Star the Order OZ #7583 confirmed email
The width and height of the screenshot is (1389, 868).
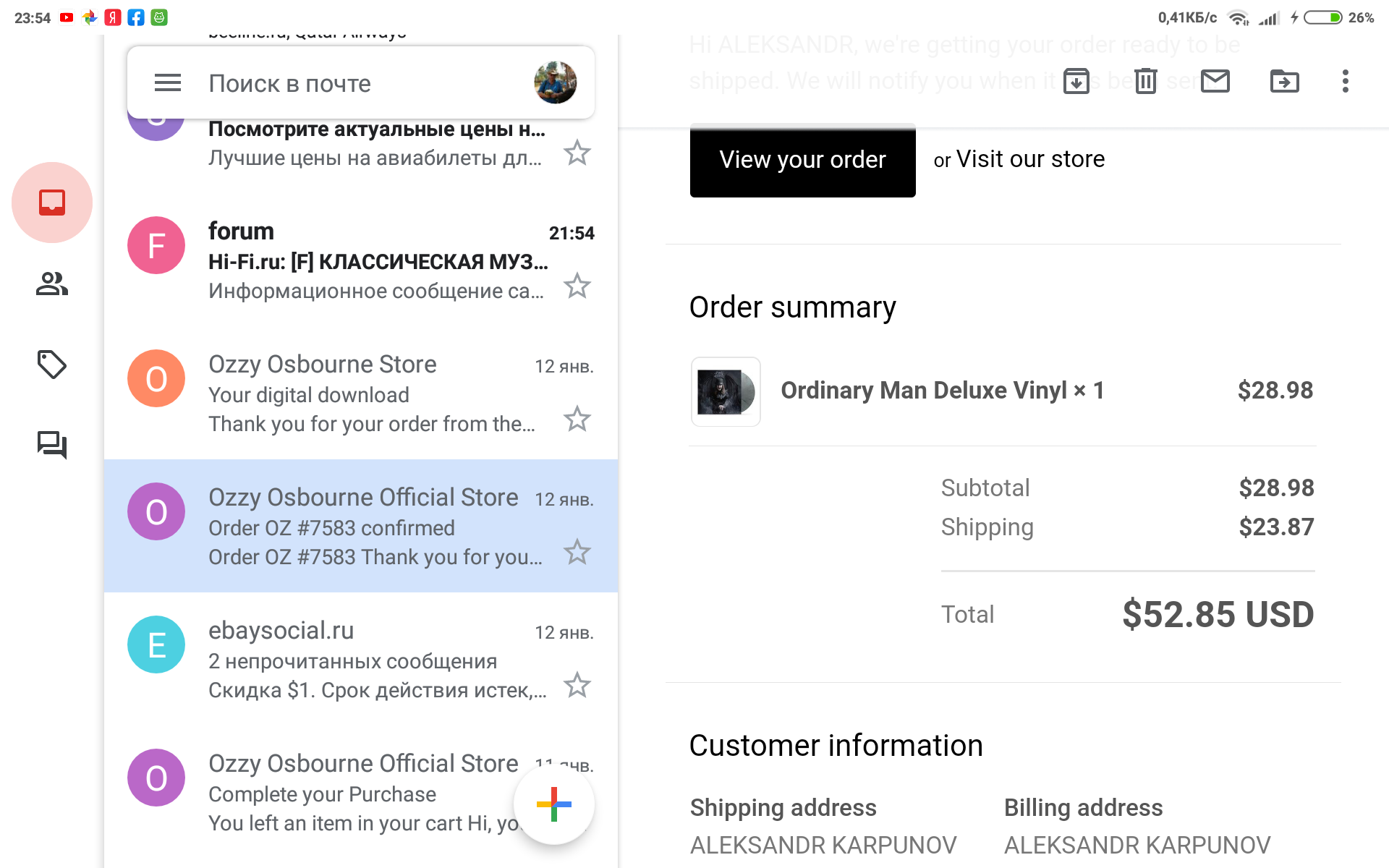click(x=577, y=553)
